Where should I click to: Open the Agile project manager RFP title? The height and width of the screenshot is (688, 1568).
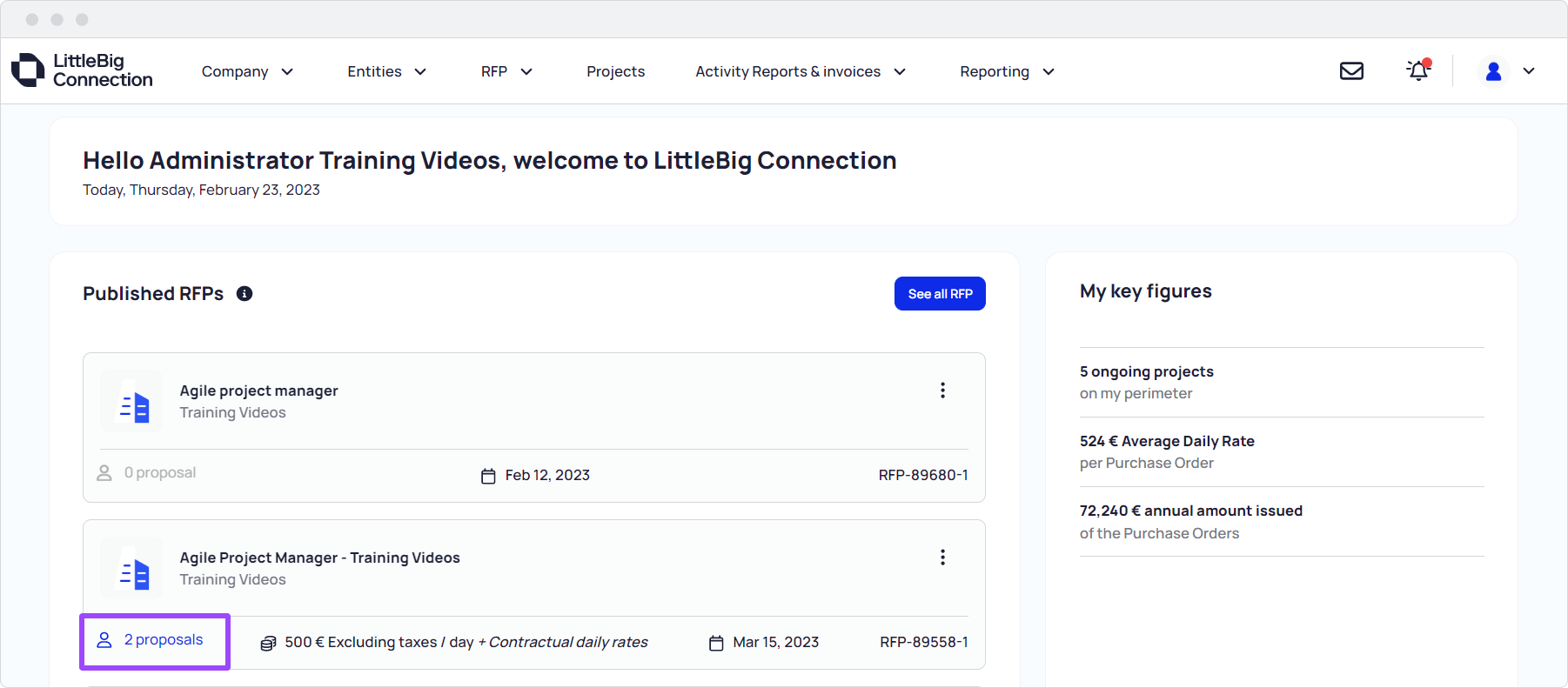[x=259, y=391]
